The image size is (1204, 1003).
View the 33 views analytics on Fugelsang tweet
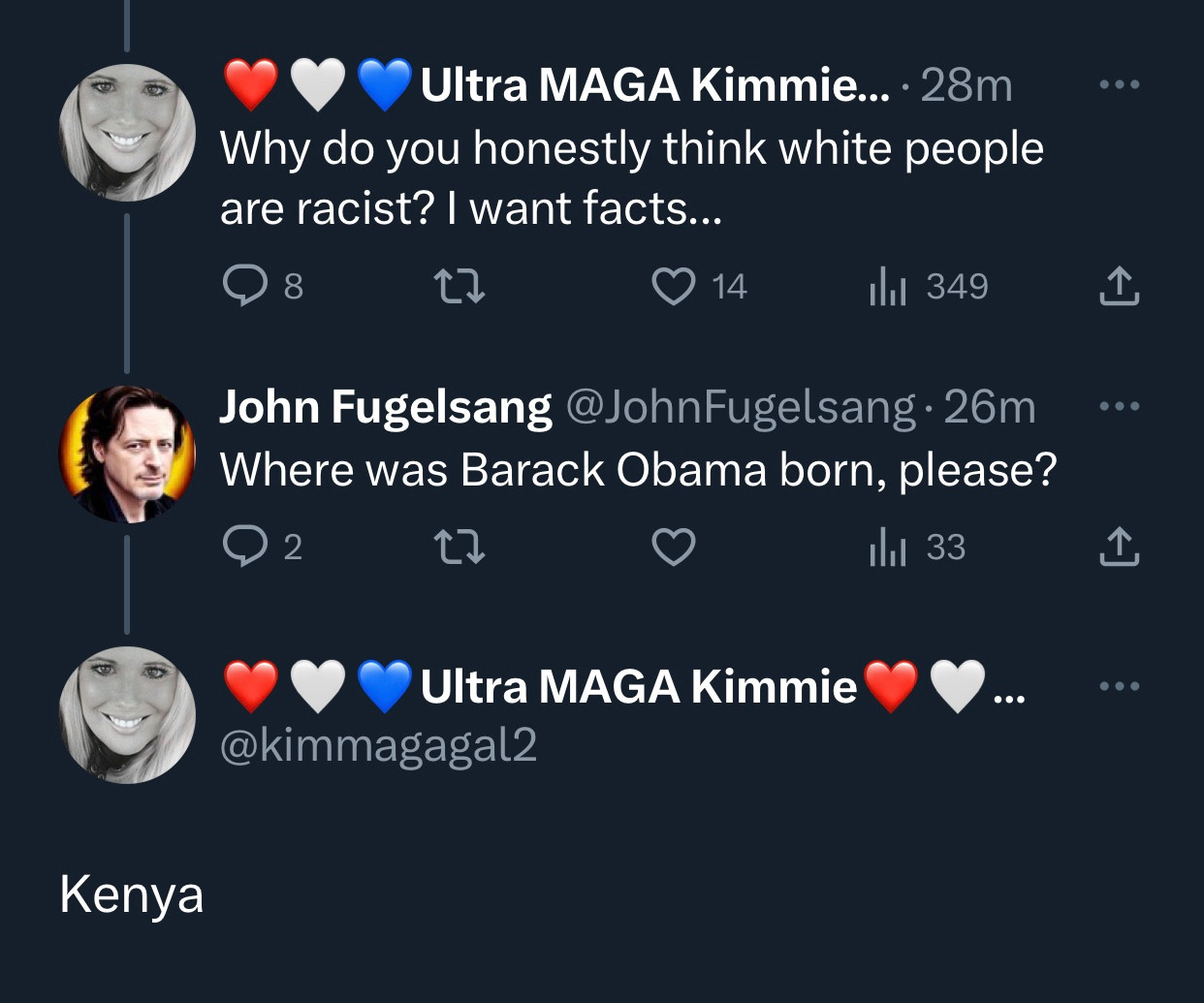pyautogui.click(x=917, y=548)
